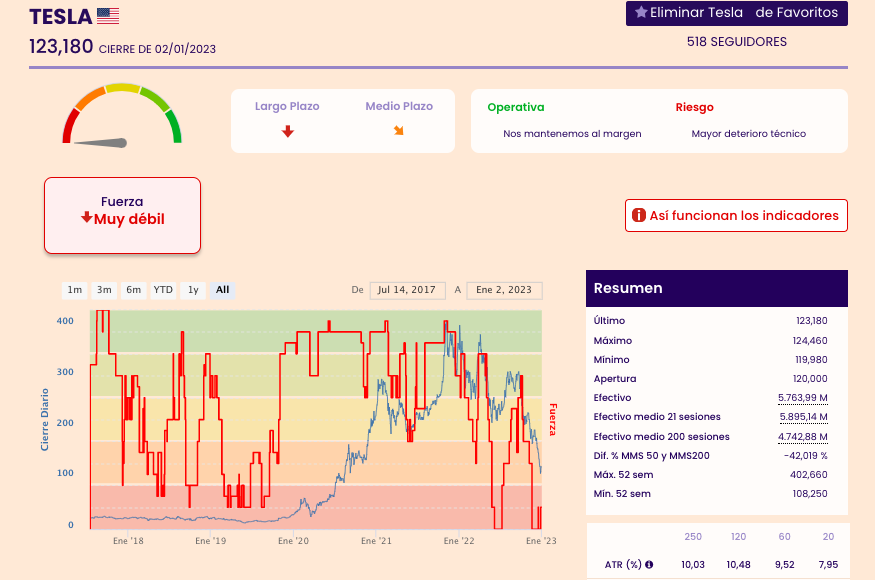Click the strength gauge needle indicator
Screen dimensions: 875x580
[100, 143]
